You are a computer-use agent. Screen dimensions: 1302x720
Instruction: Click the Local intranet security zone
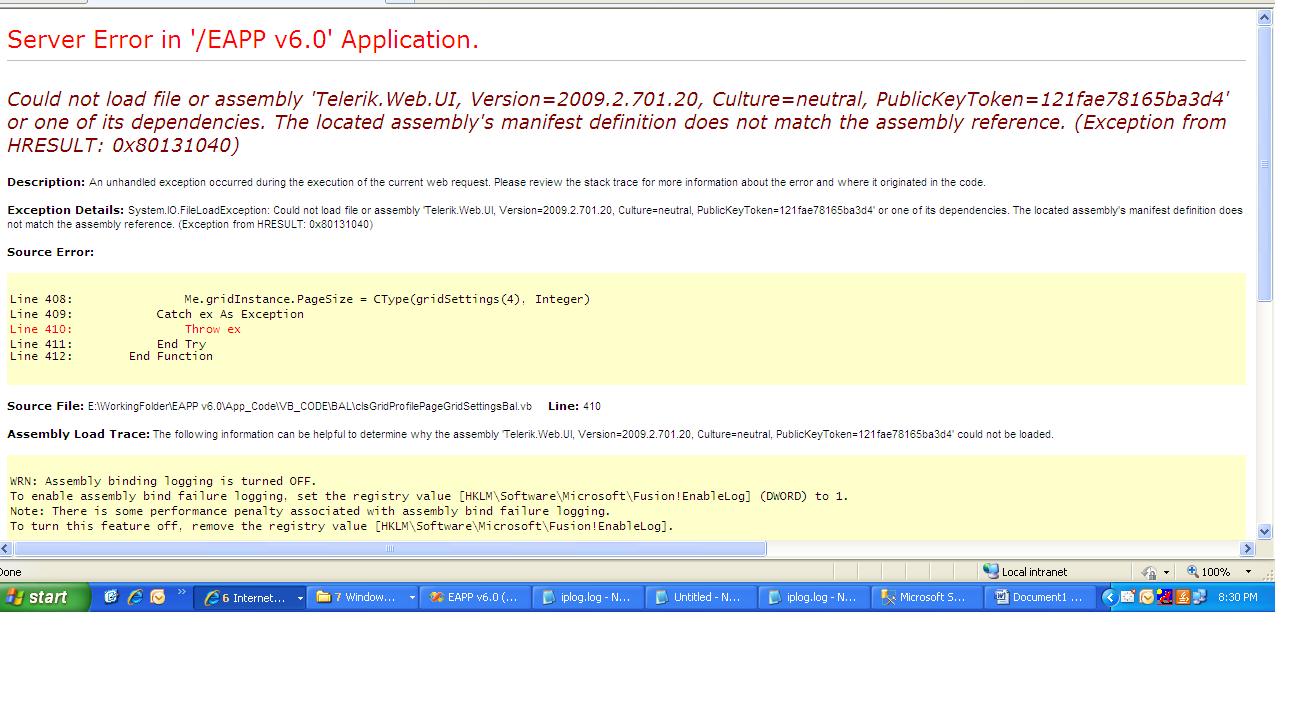click(x=1024, y=572)
